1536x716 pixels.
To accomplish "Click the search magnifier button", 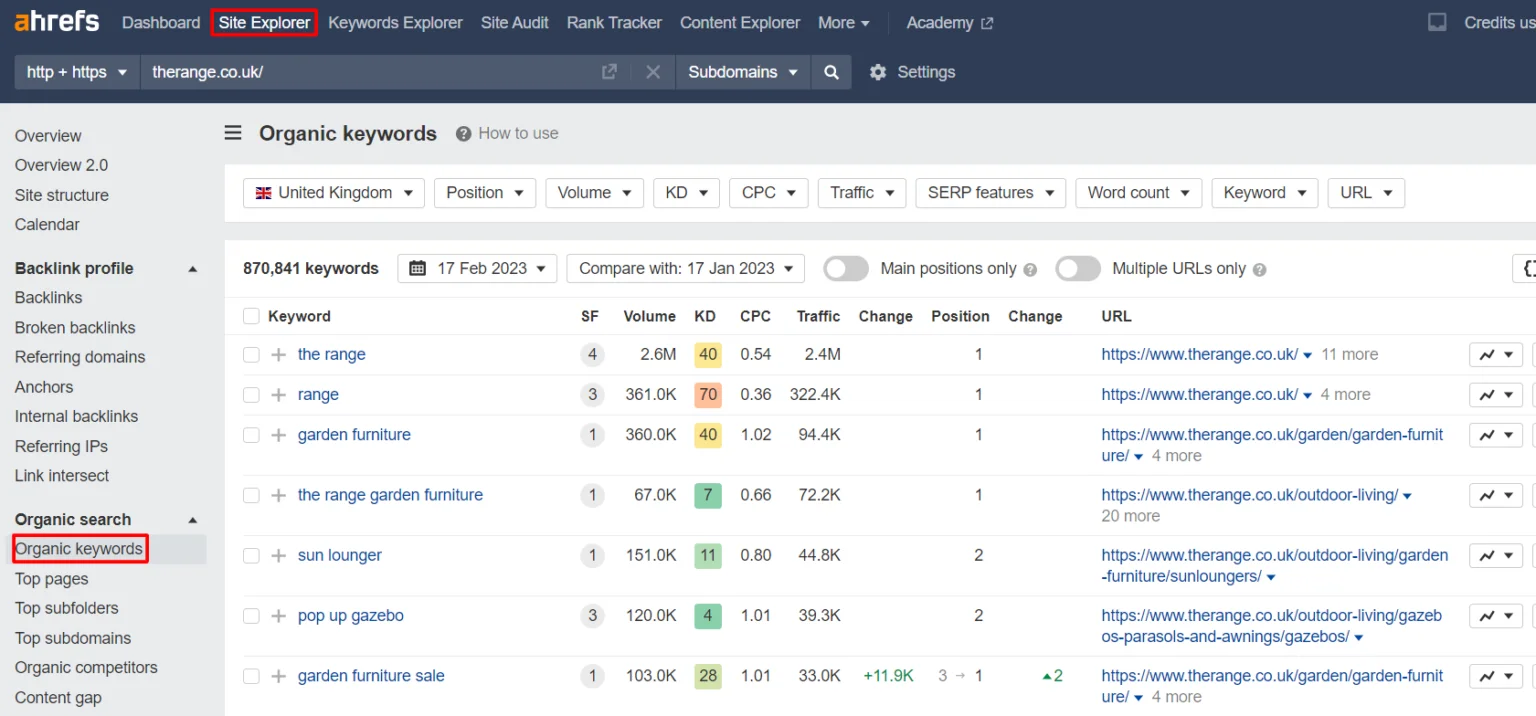I will click(831, 72).
